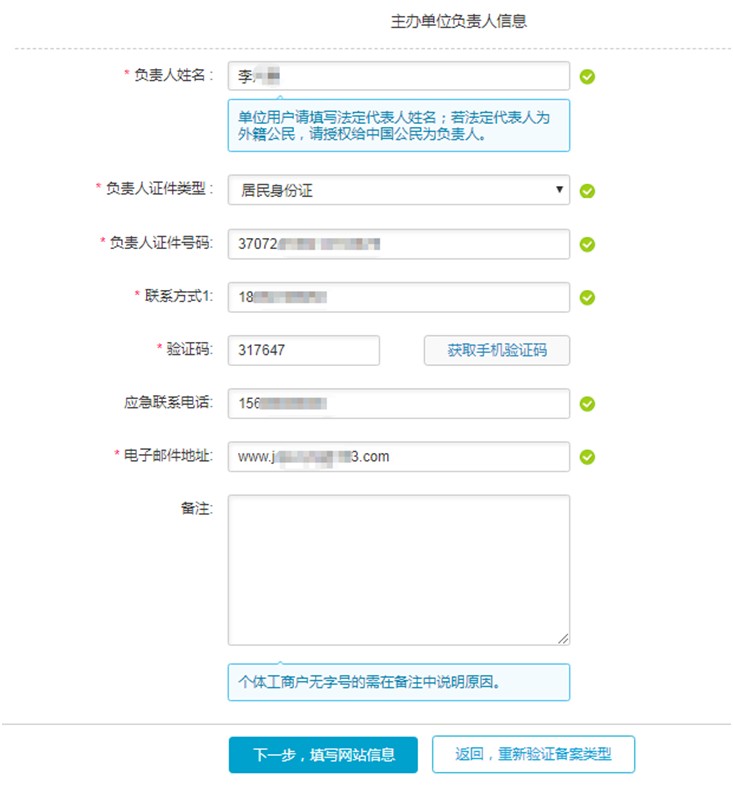Click the 个体工商户无字号 hint box
The height and width of the screenshot is (793, 733).
399,682
